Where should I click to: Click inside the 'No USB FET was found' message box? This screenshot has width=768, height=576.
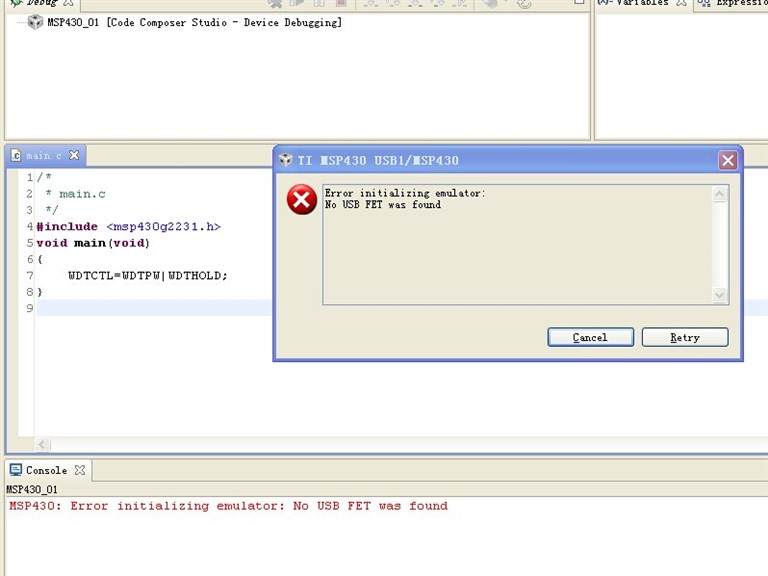(x=517, y=245)
